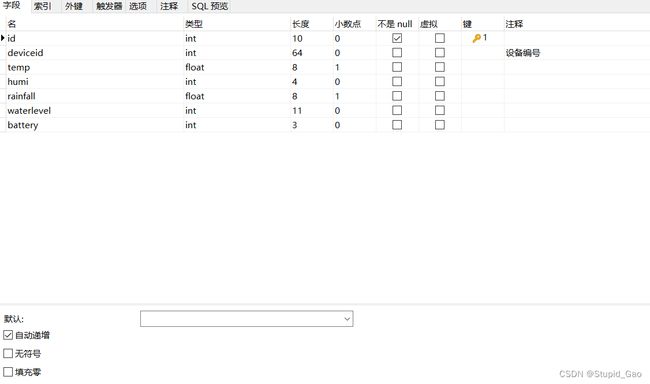650x384 pixels.
Task: Check 不是 null for the temp field
Action: pos(397,67)
